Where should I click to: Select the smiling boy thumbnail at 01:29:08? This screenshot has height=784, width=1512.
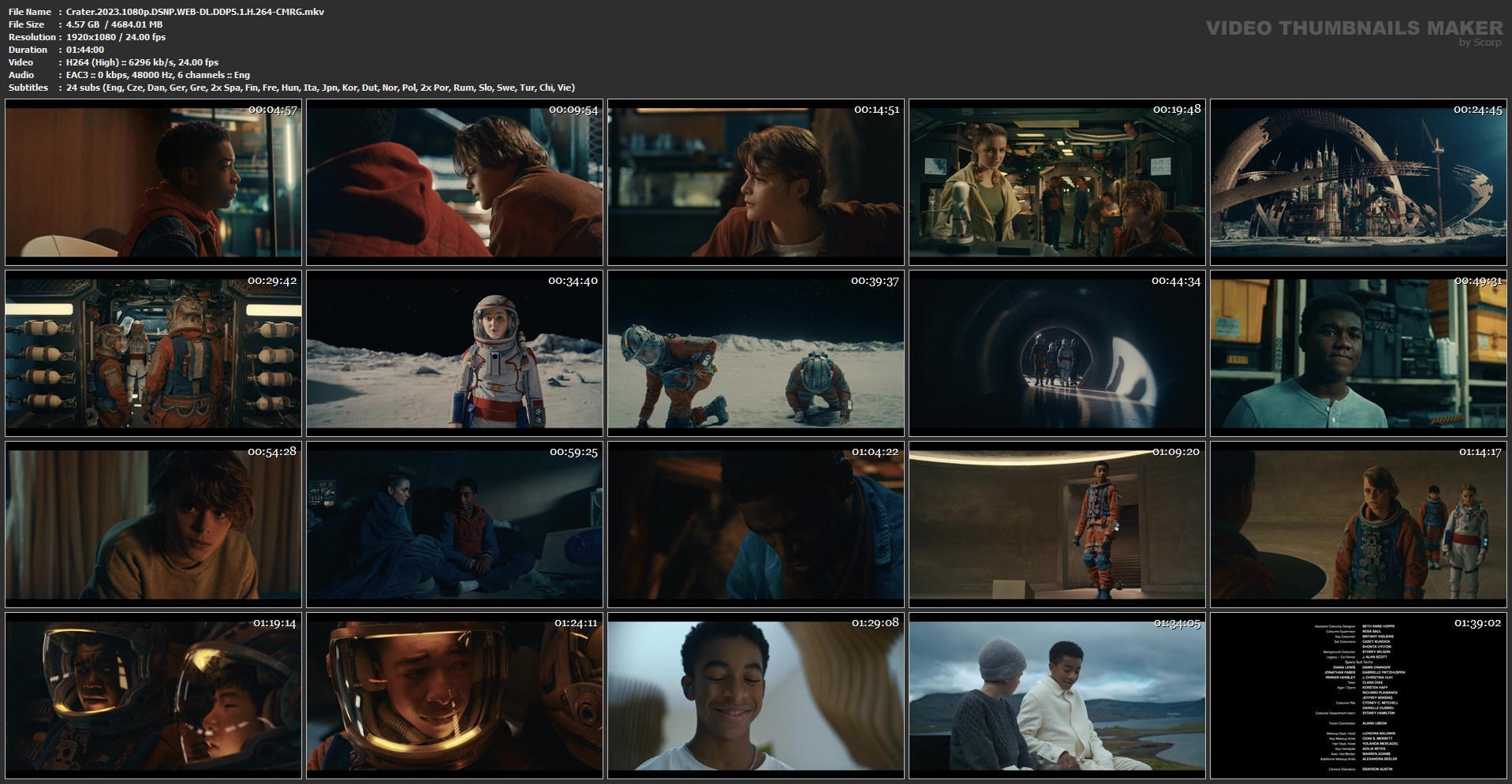click(x=756, y=696)
